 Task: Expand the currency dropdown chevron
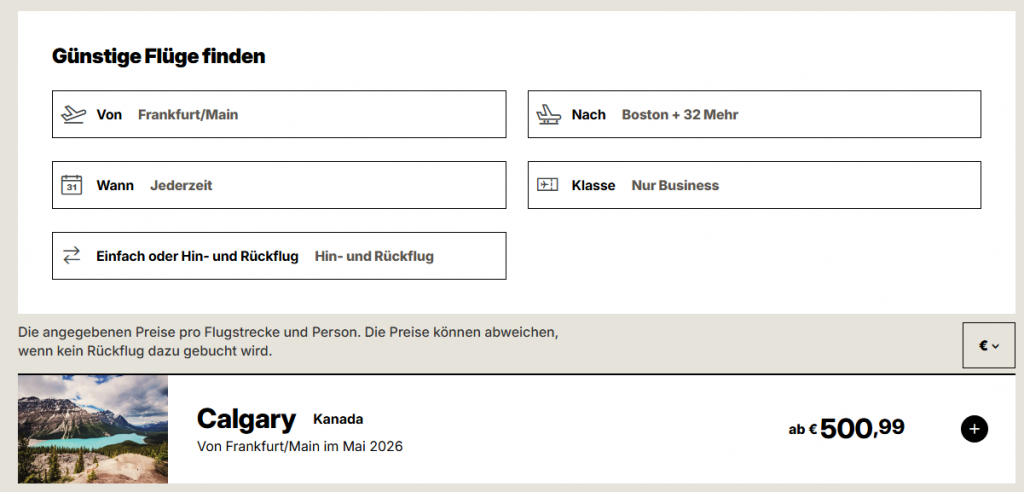(995, 346)
